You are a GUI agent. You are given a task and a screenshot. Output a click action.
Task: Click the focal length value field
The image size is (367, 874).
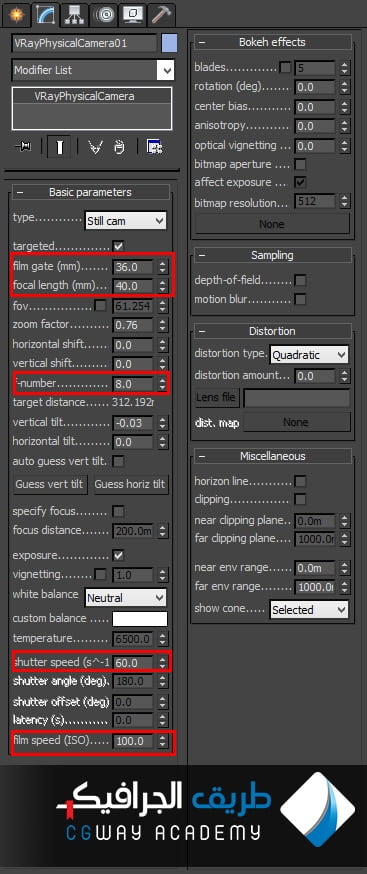tap(133, 286)
